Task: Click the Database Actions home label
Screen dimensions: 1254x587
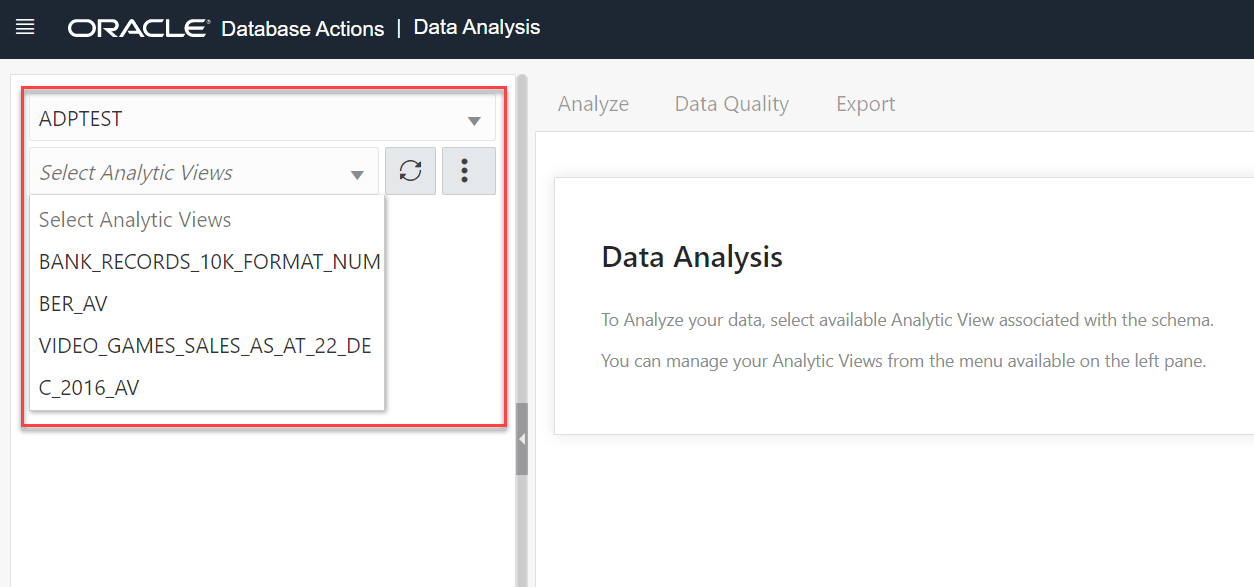Action: pyautogui.click(x=302, y=28)
